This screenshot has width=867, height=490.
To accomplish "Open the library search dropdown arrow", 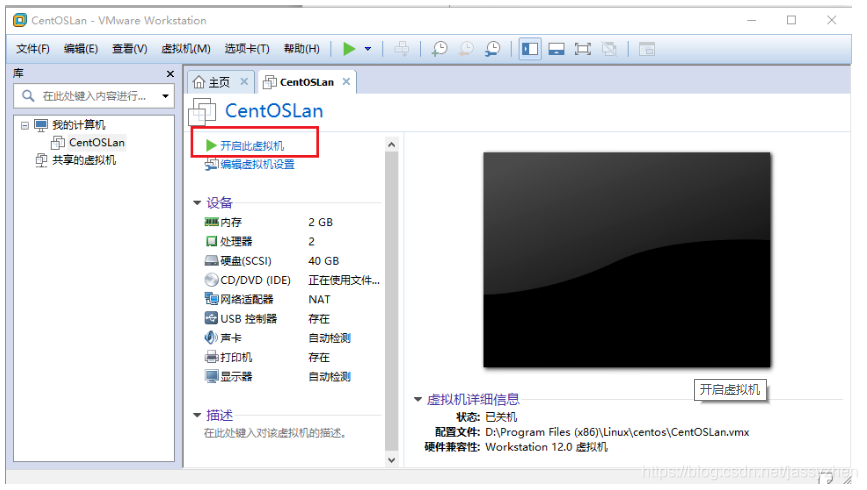I will tap(165, 96).
